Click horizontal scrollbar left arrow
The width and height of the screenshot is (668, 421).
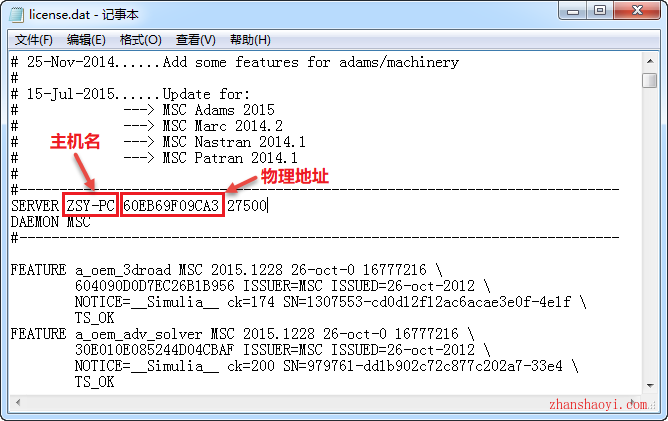18,402
